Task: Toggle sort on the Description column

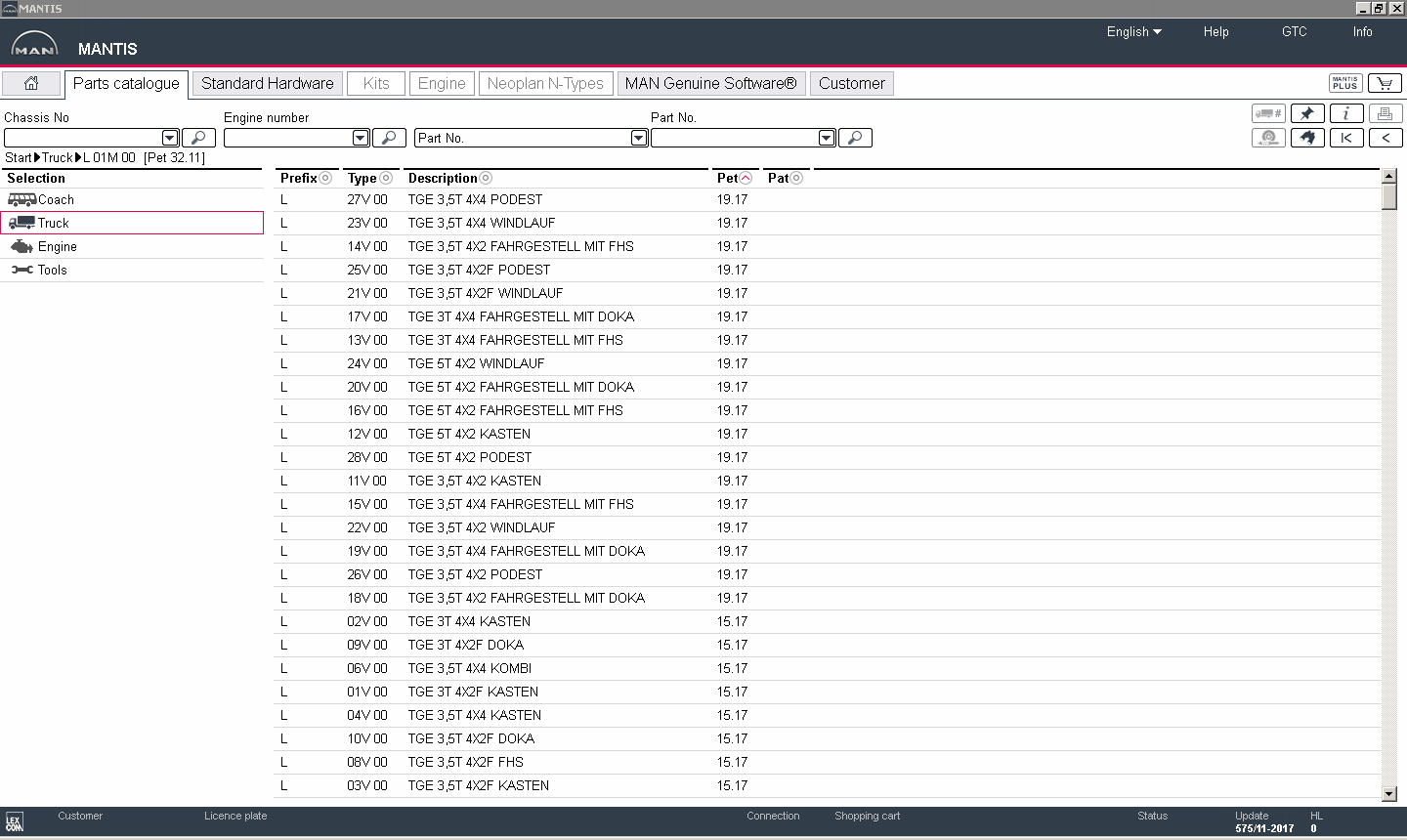Action: [x=486, y=179]
